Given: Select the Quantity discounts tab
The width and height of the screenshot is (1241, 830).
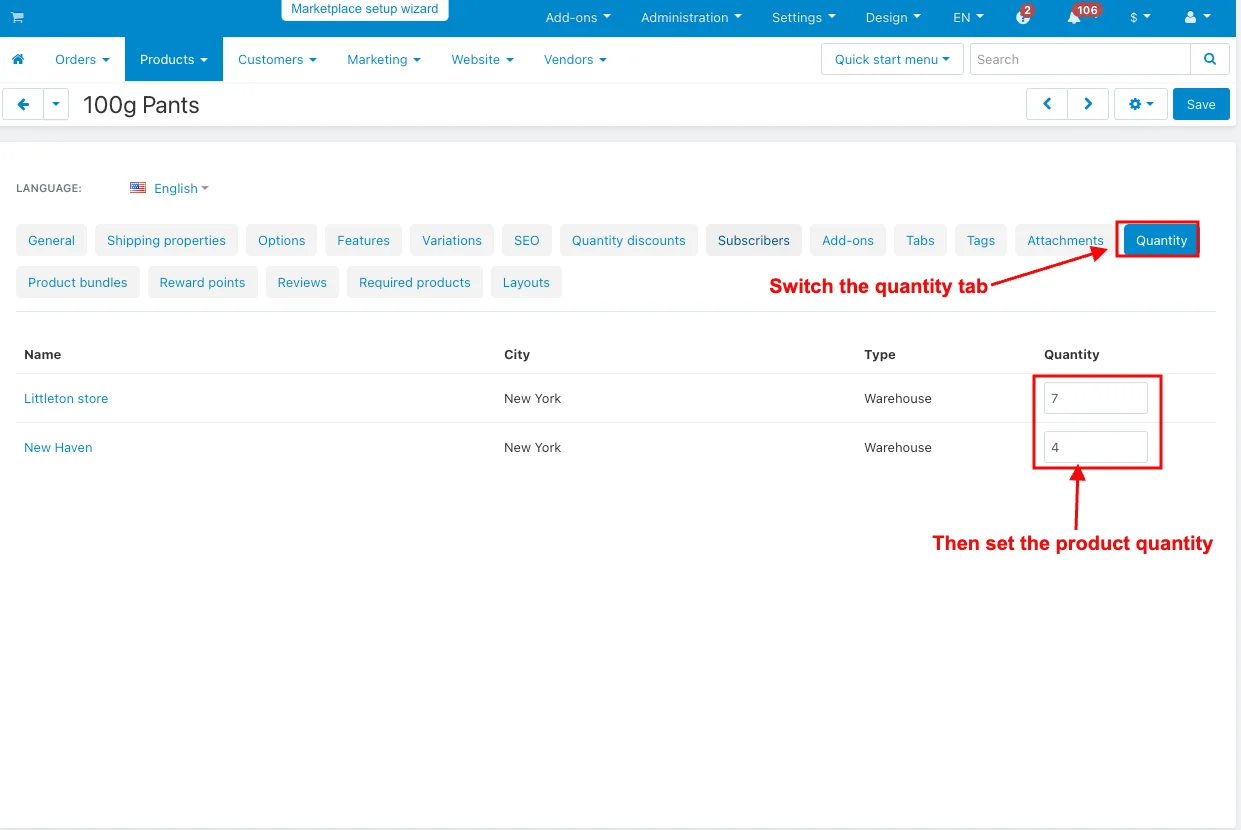Looking at the screenshot, I should 628,240.
